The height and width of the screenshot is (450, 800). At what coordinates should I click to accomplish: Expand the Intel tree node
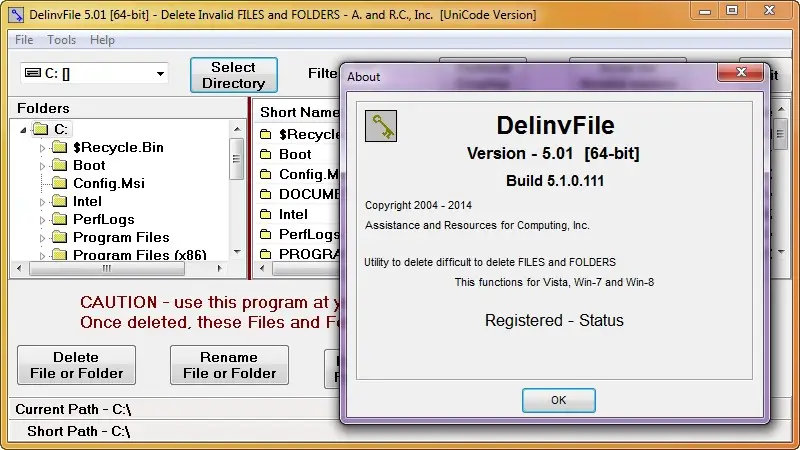[x=42, y=202]
